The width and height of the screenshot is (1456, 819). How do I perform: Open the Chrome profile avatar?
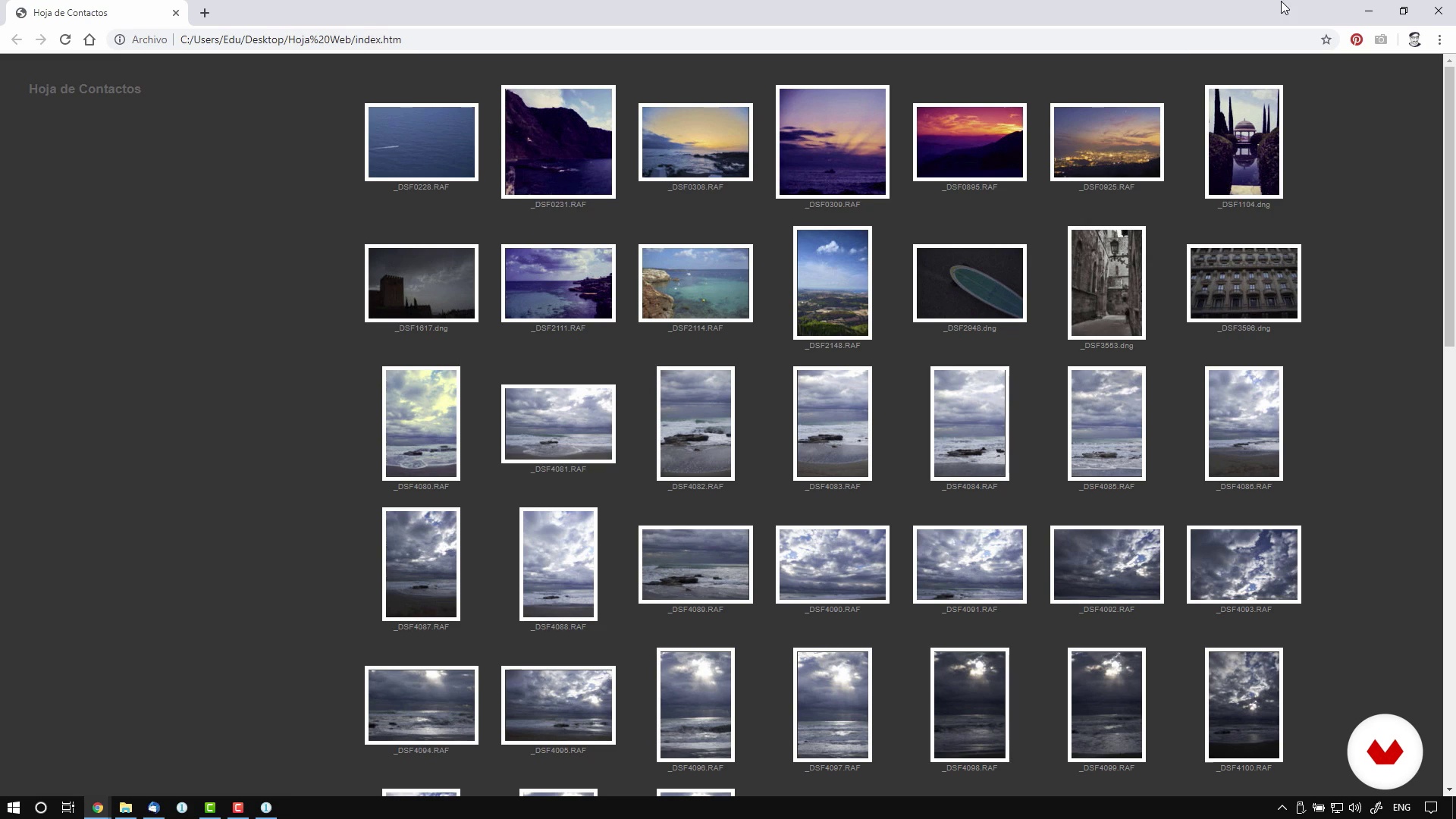pos(1414,39)
